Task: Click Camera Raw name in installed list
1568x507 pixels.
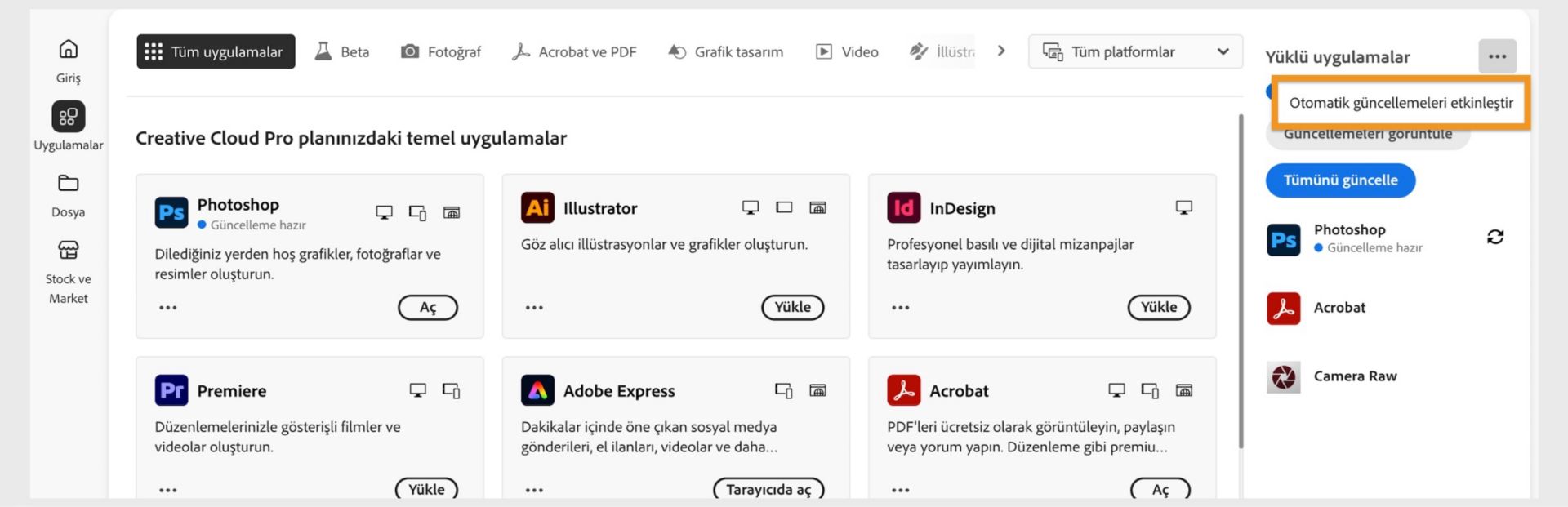Action: [1355, 376]
